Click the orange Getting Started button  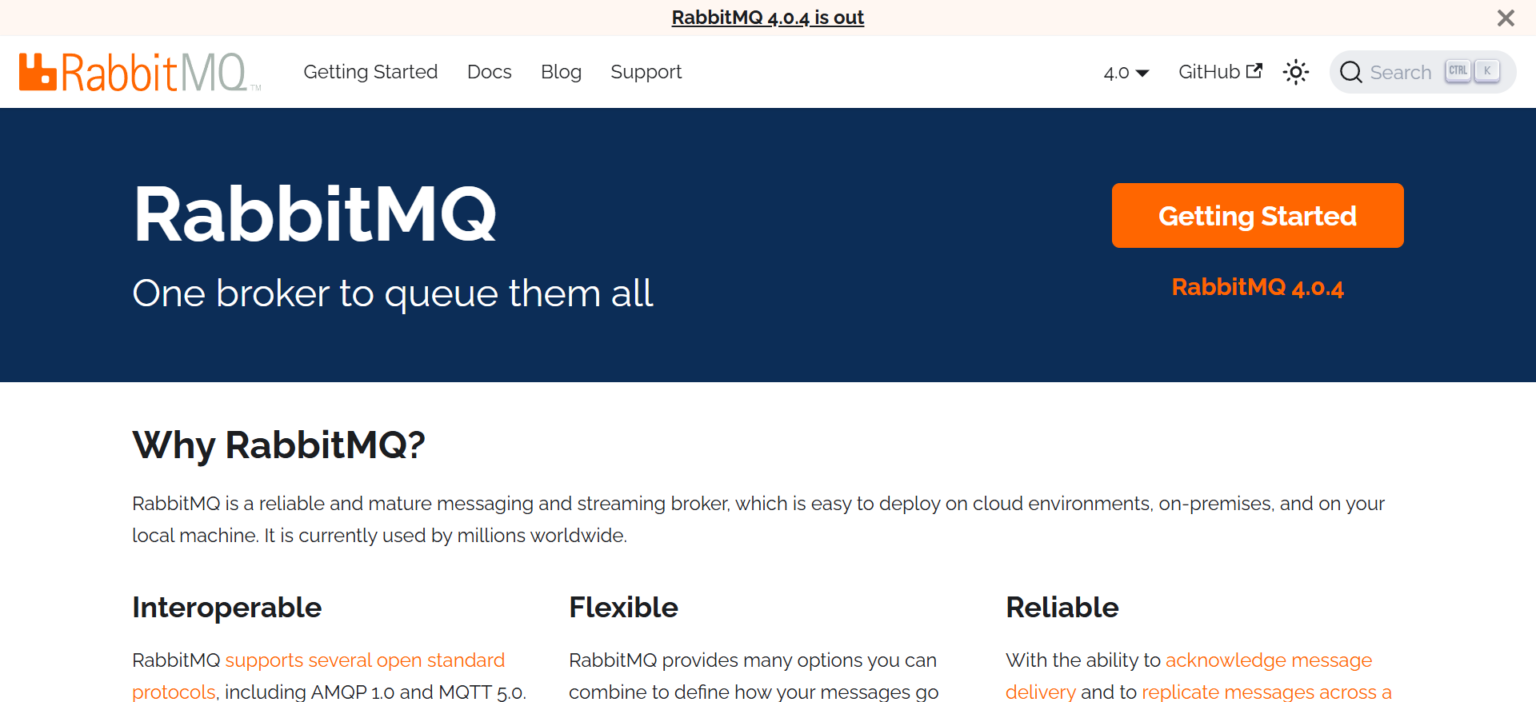click(1257, 215)
